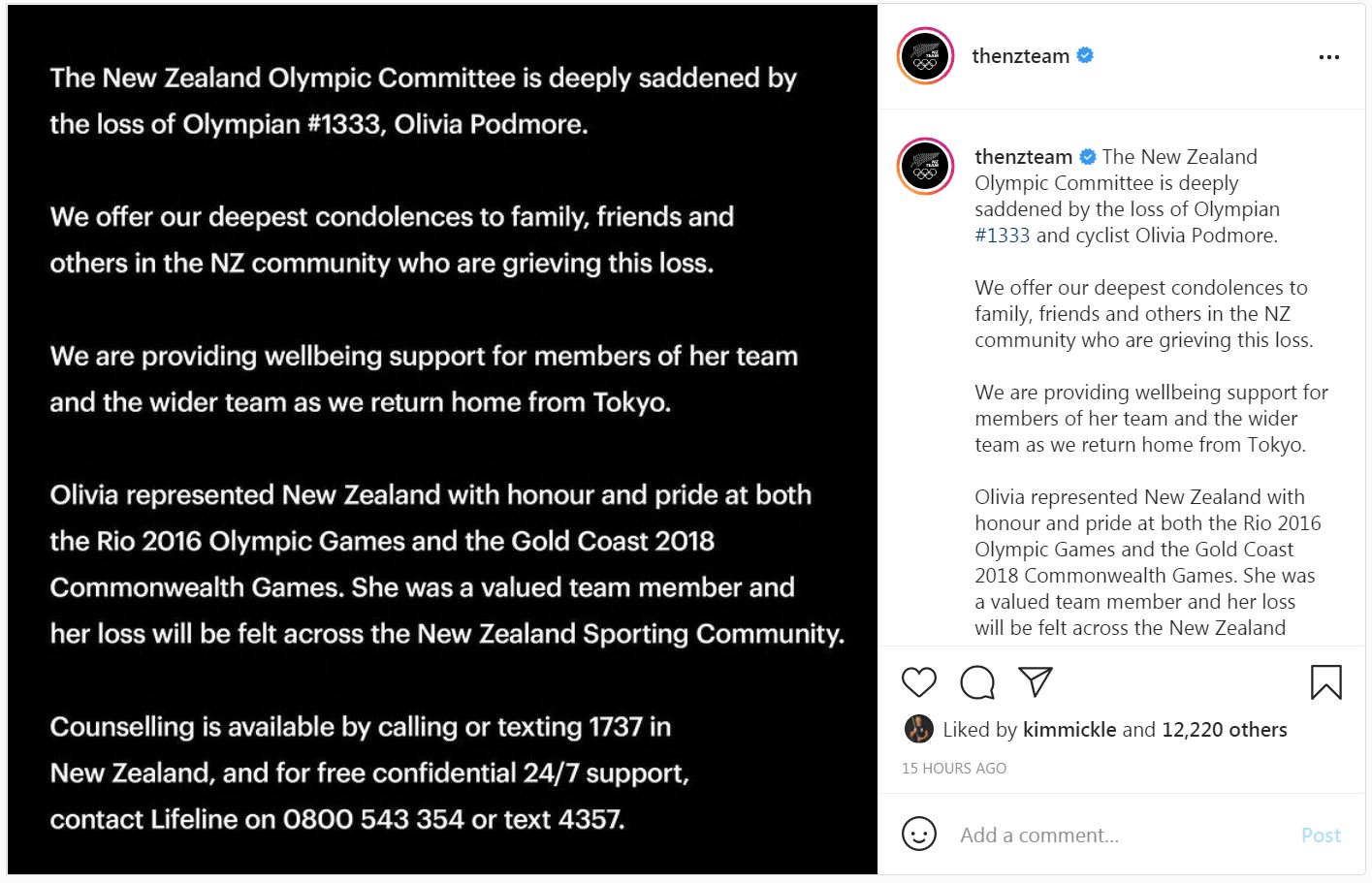1372x883 pixels.
Task: Click the verified badge in post header
Action: [1086, 56]
